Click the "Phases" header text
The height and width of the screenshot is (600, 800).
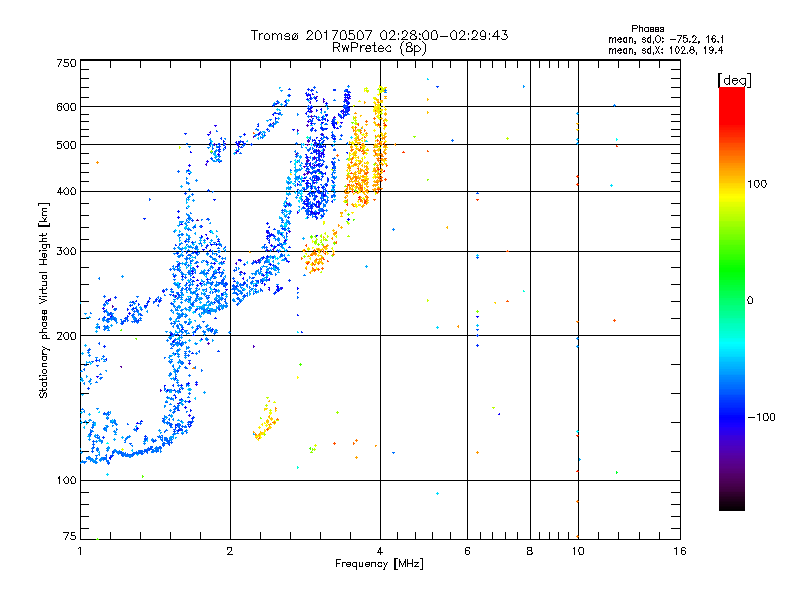point(648,29)
